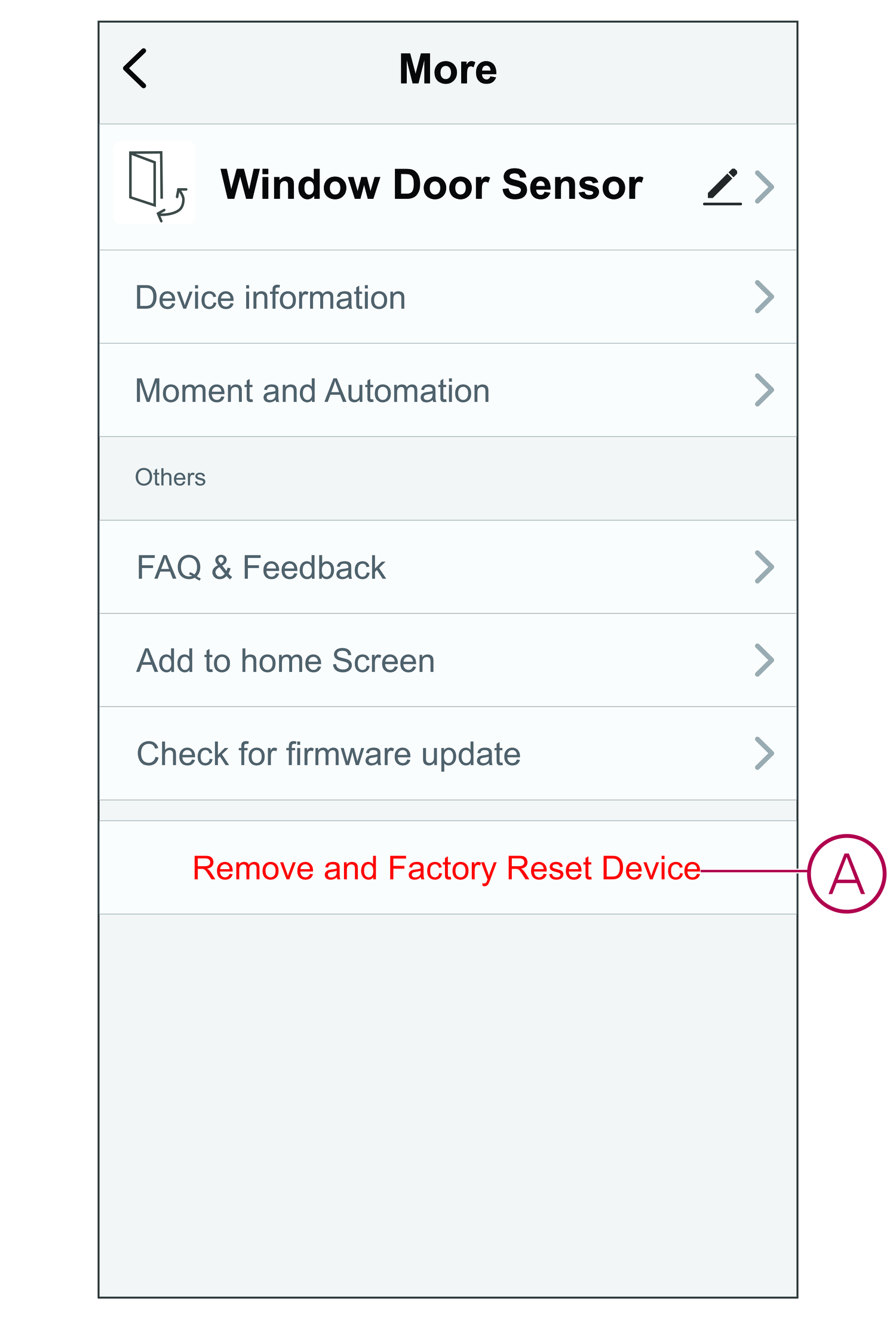Click the More page title

pyautogui.click(x=447, y=69)
